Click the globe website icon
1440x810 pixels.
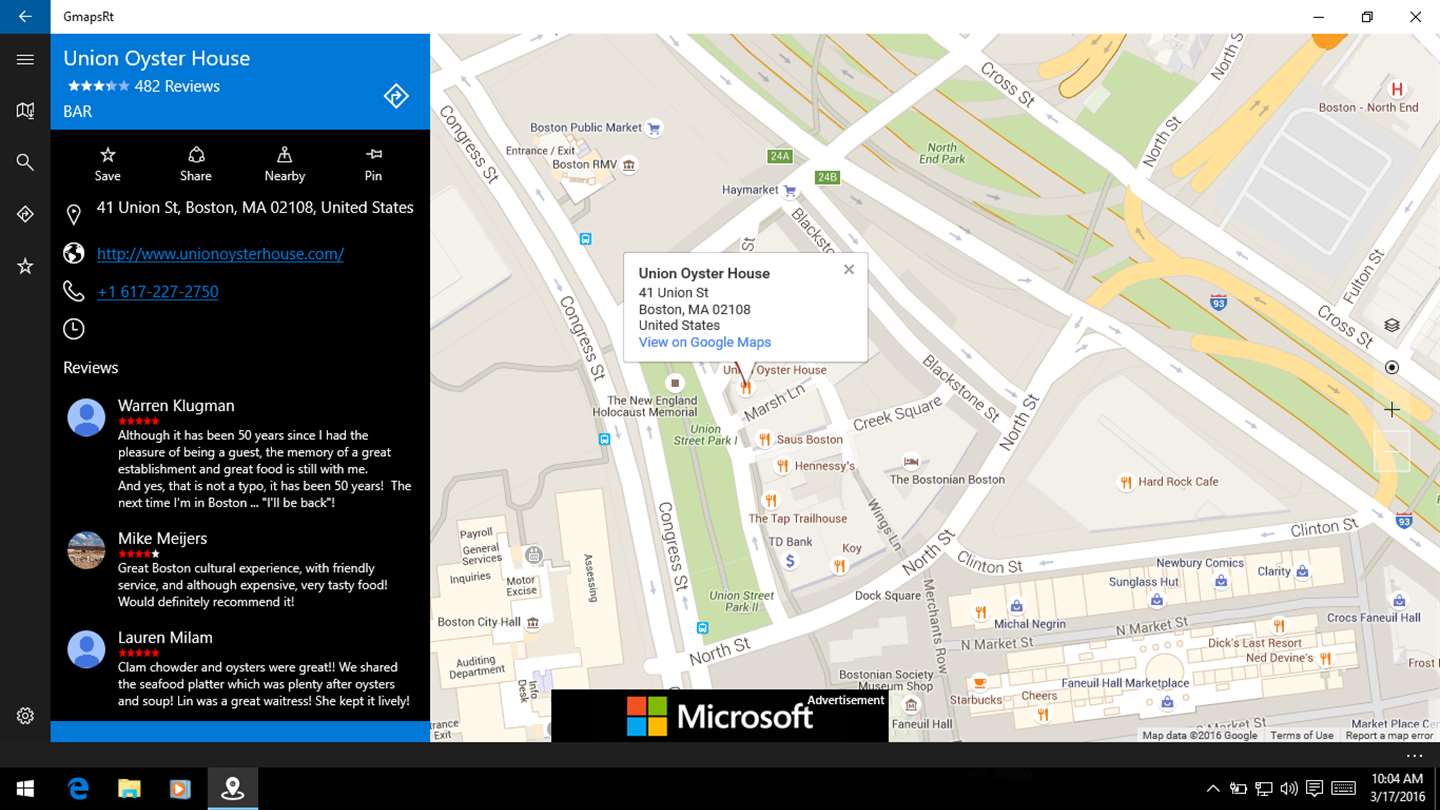click(73, 254)
